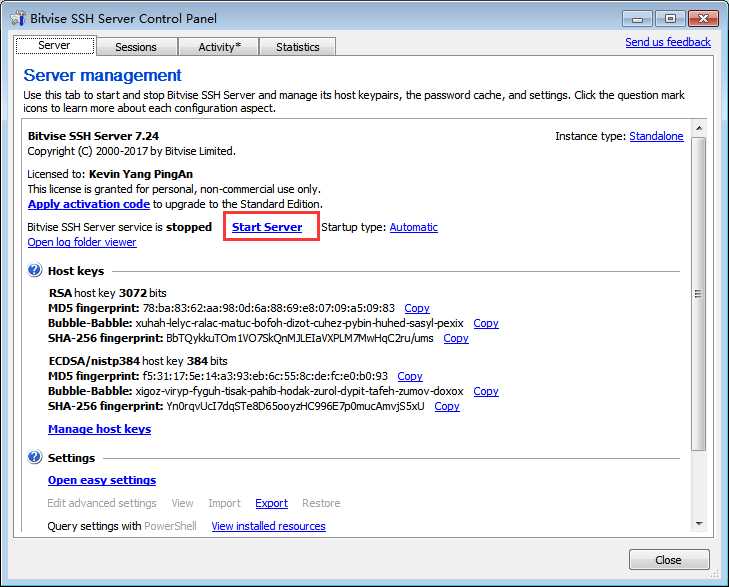
Task: Click the grayed PowerShell text
Action: [x=170, y=526]
